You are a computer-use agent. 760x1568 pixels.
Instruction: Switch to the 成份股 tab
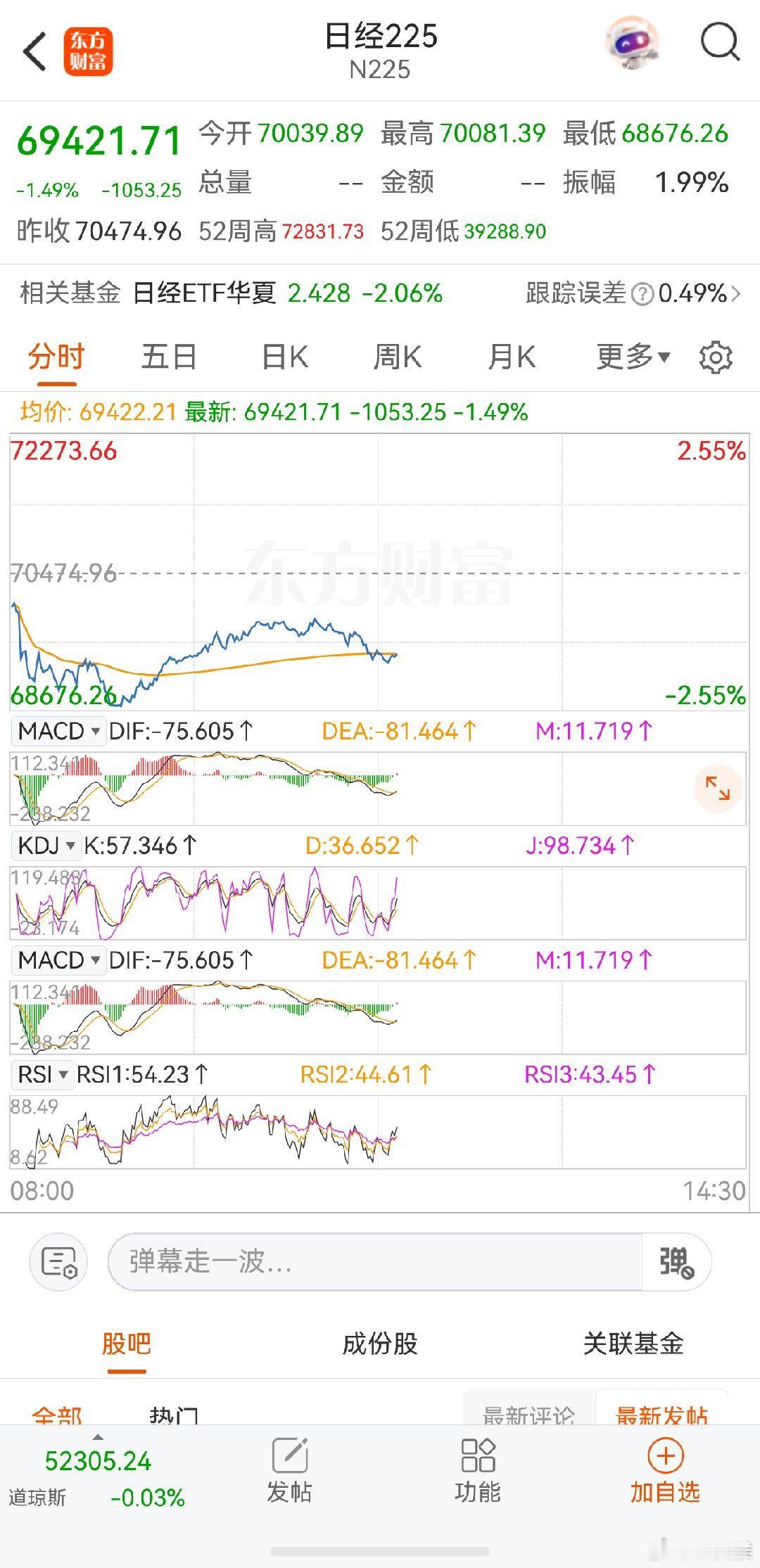(x=380, y=1344)
